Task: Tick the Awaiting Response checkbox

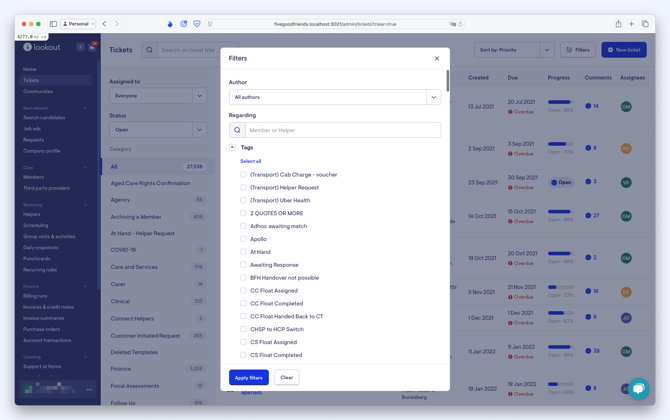Action: 243,265
